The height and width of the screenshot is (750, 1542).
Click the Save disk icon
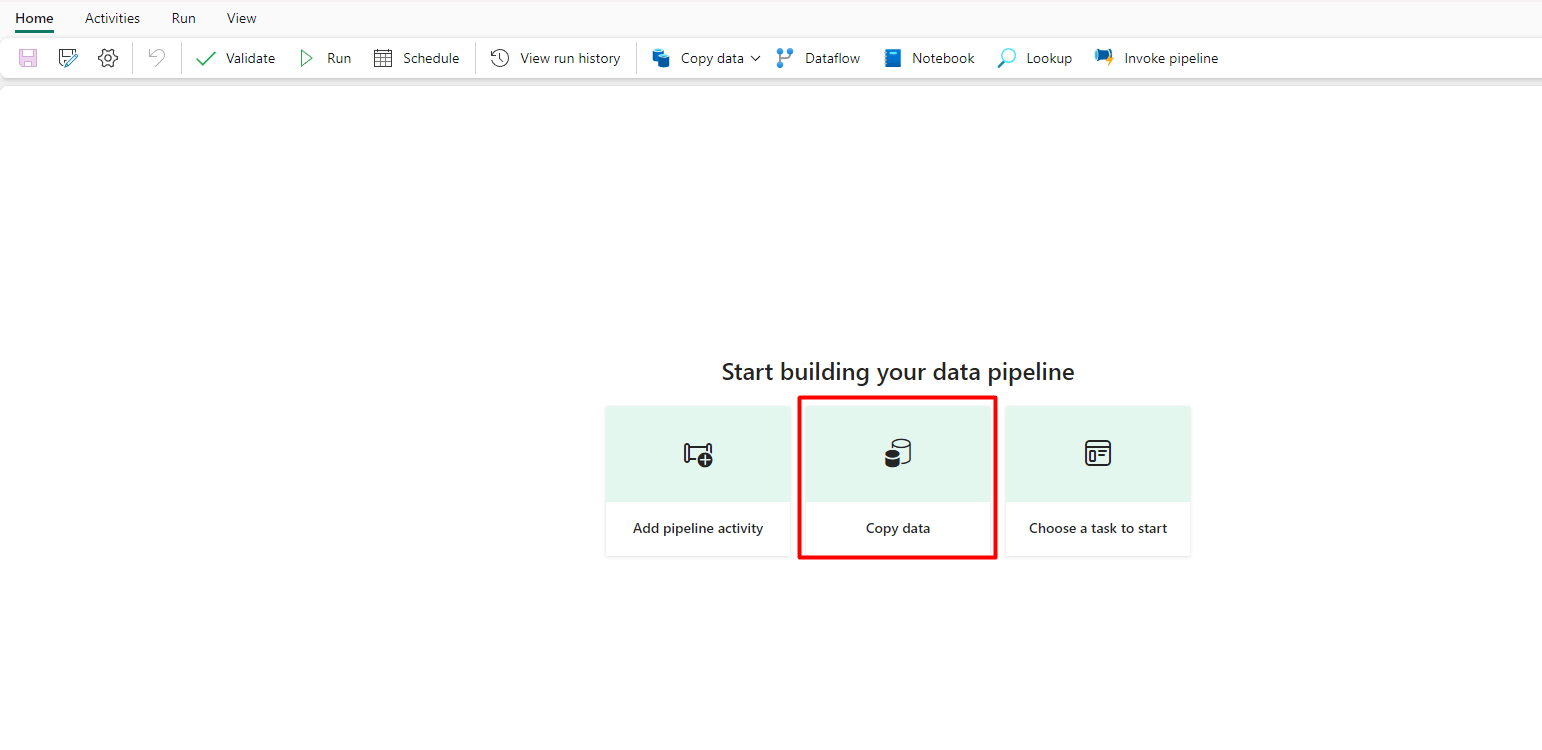pyautogui.click(x=28, y=58)
